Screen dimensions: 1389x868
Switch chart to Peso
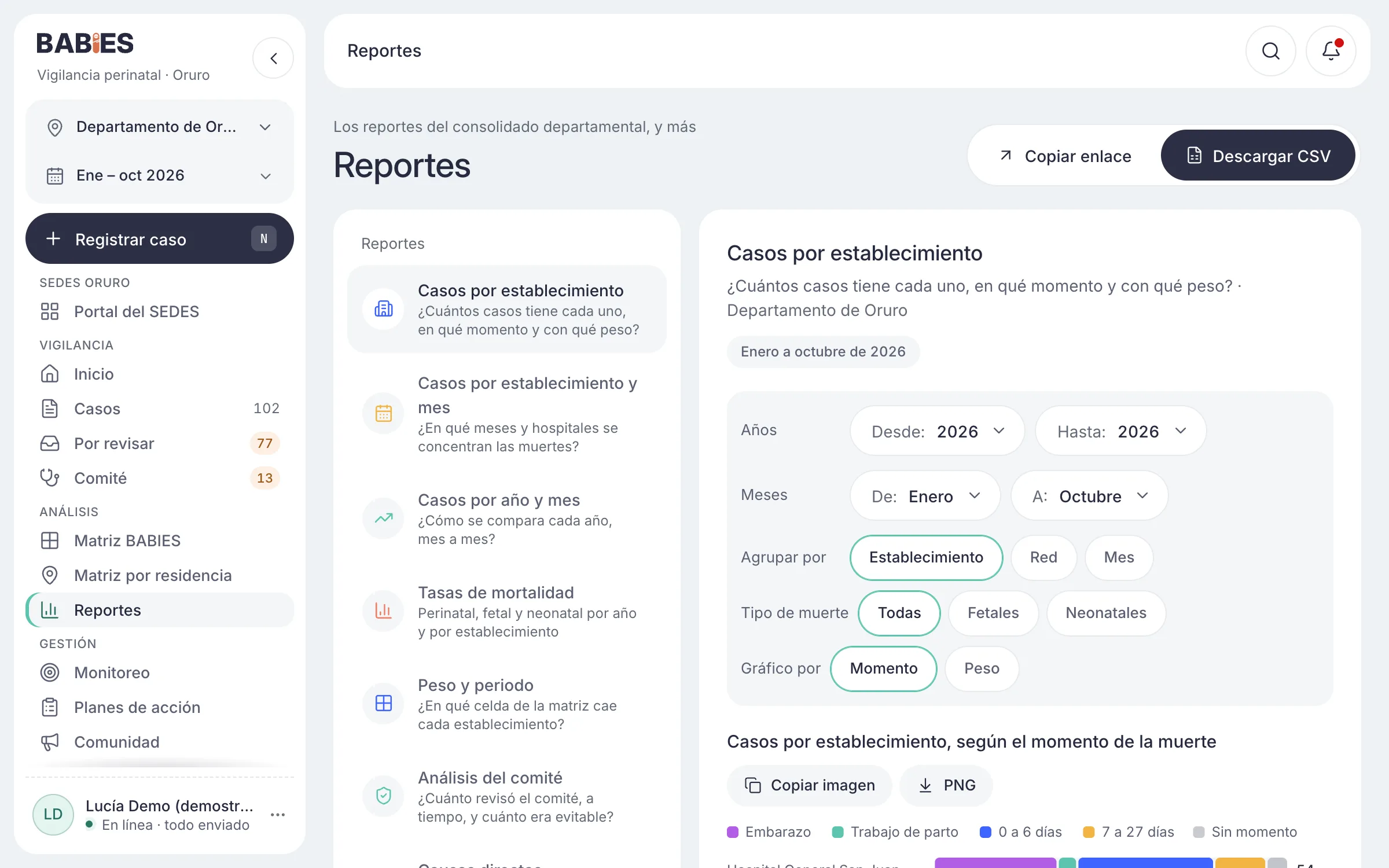pyautogui.click(x=982, y=668)
